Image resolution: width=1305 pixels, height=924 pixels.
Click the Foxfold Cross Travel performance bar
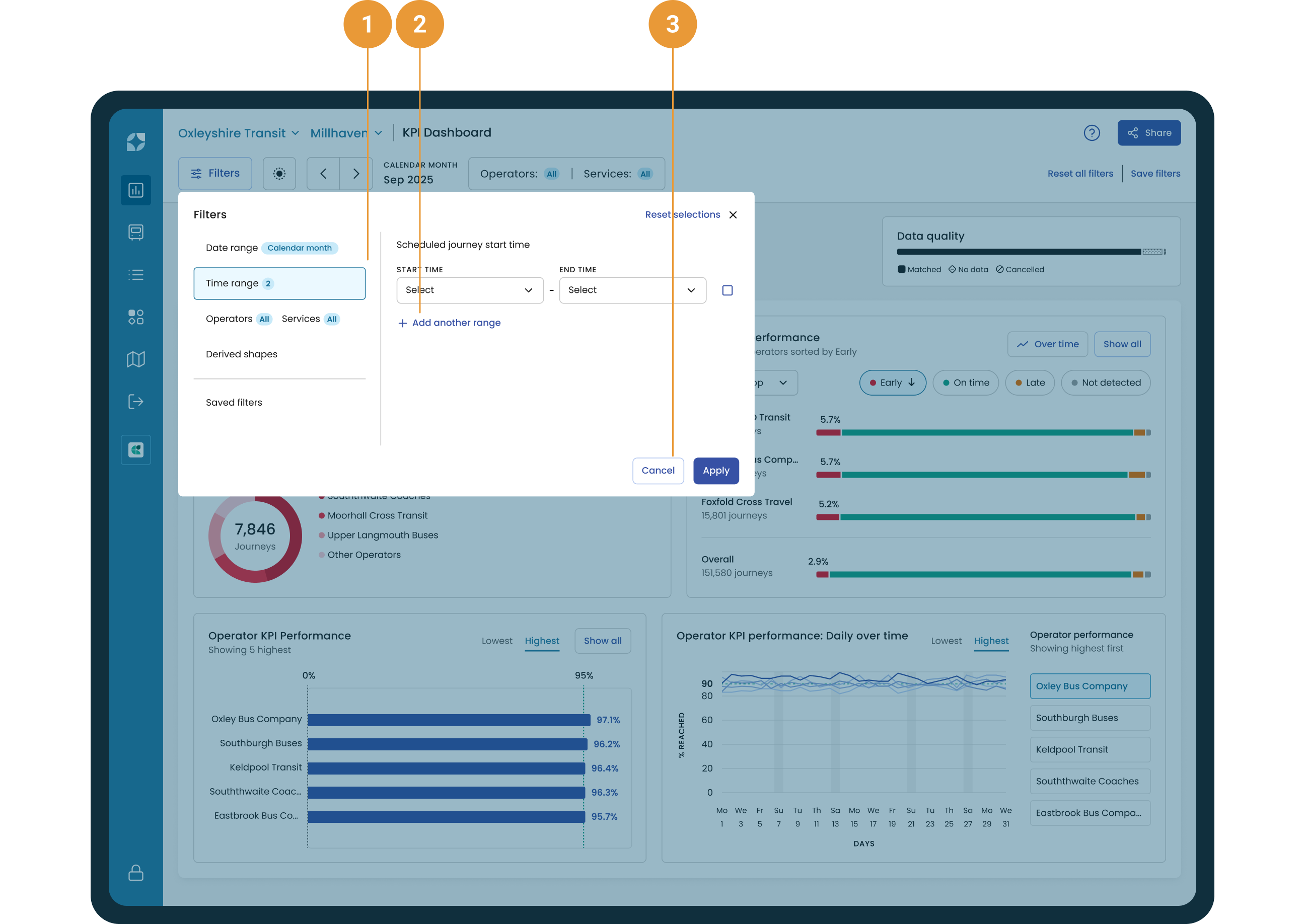pyautogui.click(x=983, y=517)
